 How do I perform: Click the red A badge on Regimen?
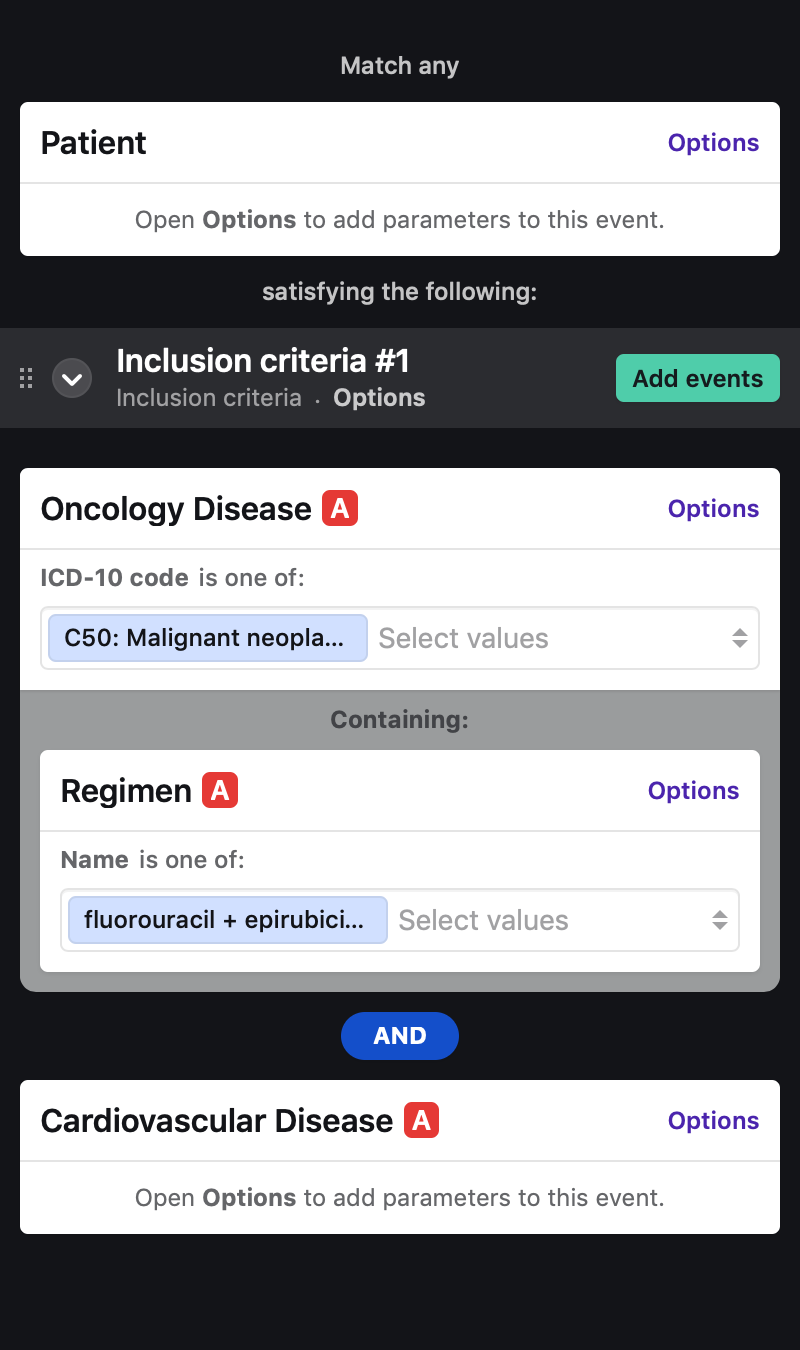tap(220, 791)
